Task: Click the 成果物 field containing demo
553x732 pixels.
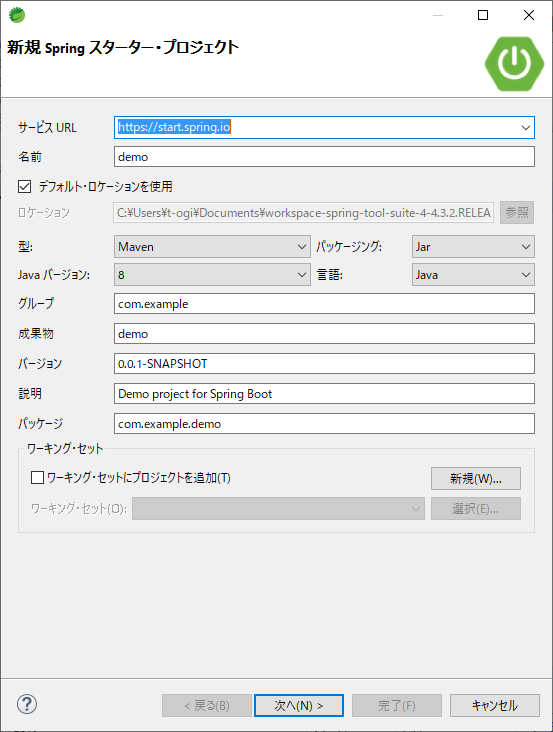Action: [x=324, y=334]
